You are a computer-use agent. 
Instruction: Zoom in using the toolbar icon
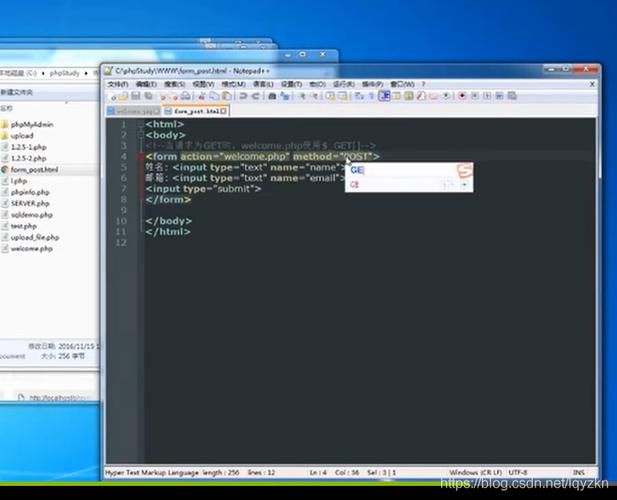[x=302, y=96]
